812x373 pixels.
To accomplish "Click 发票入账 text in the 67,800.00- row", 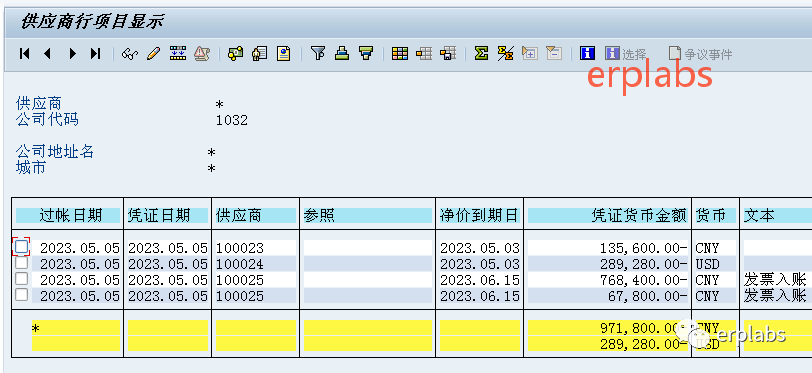I will [775, 296].
